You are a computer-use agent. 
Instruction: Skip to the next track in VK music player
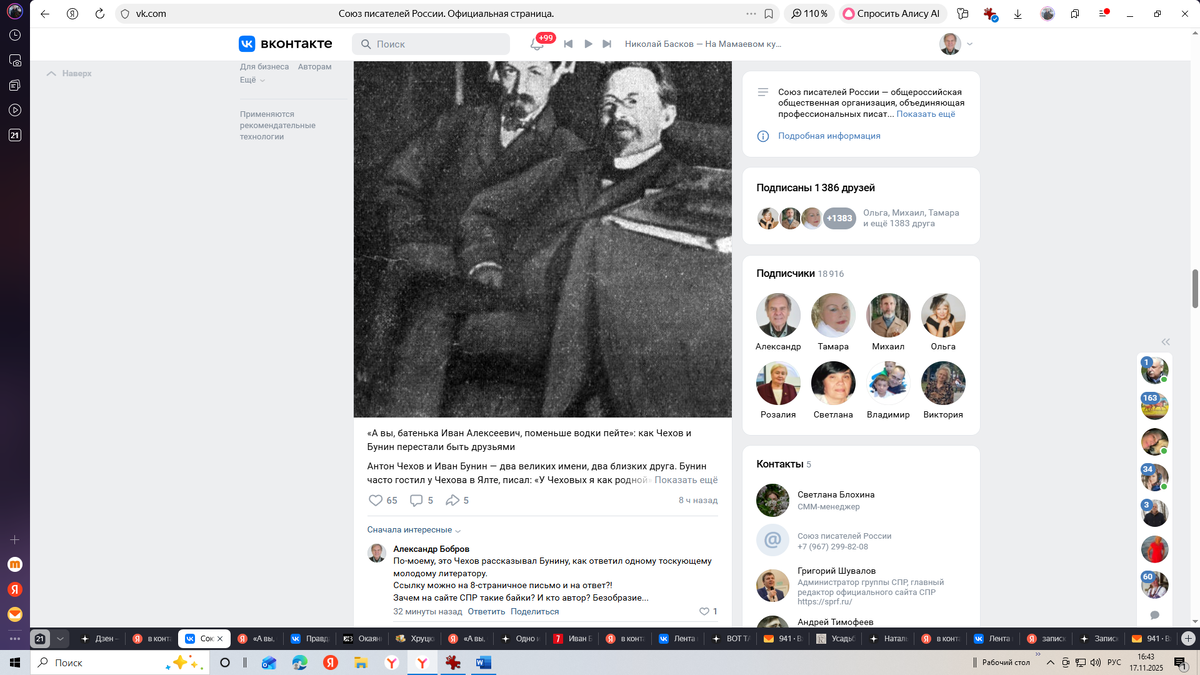point(608,44)
